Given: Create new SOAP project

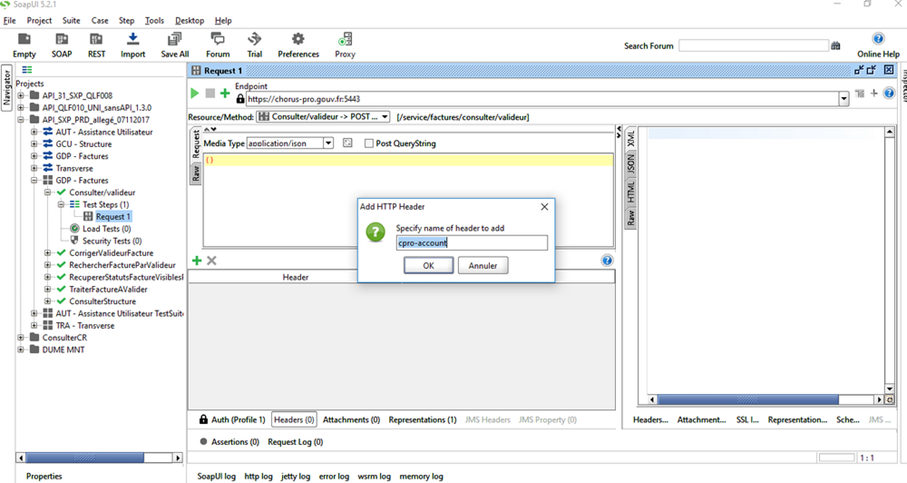Looking at the screenshot, I should tap(61, 45).
